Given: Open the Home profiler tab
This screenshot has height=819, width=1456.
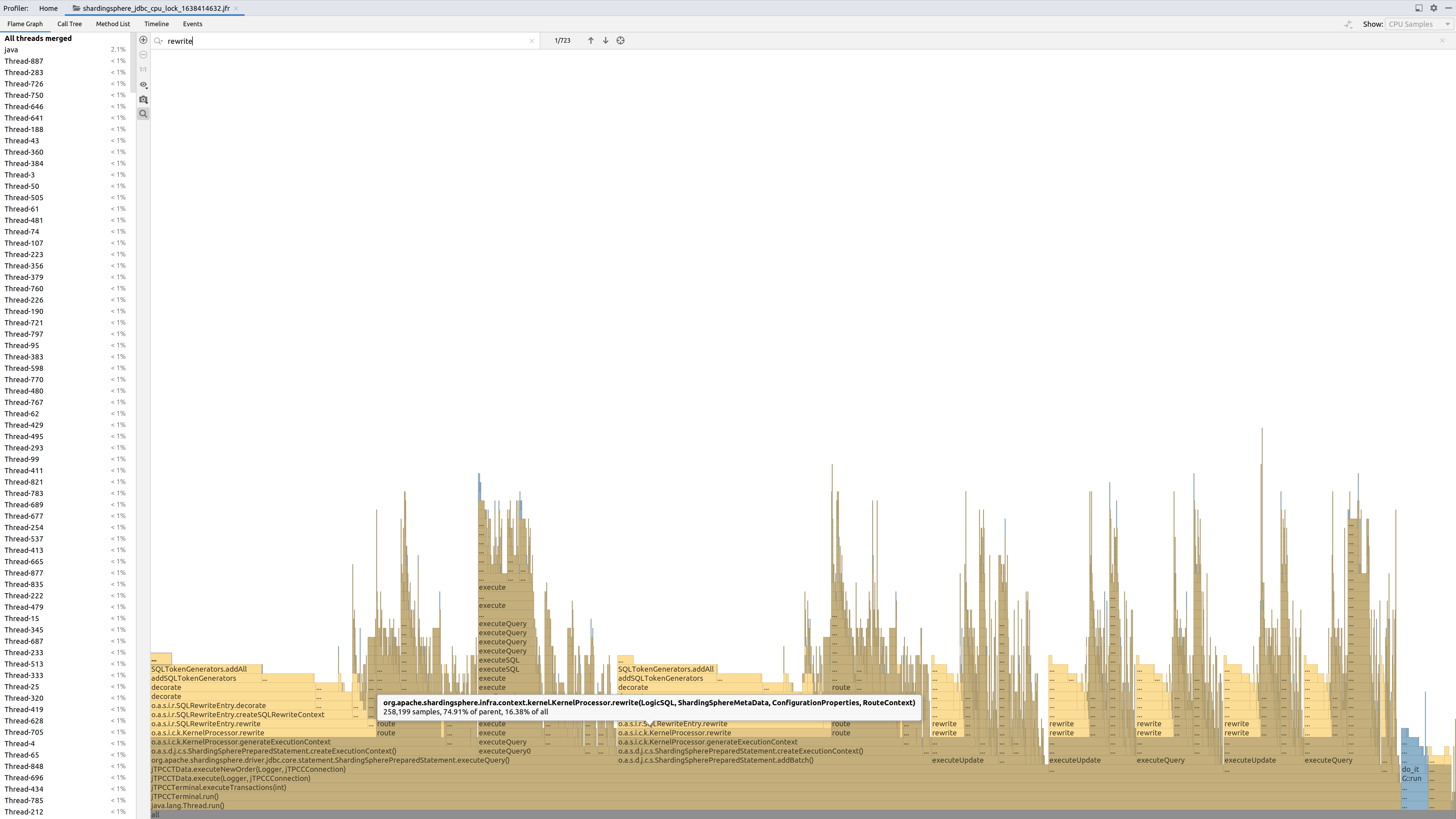Looking at the screenshot, I should [48, 9].
